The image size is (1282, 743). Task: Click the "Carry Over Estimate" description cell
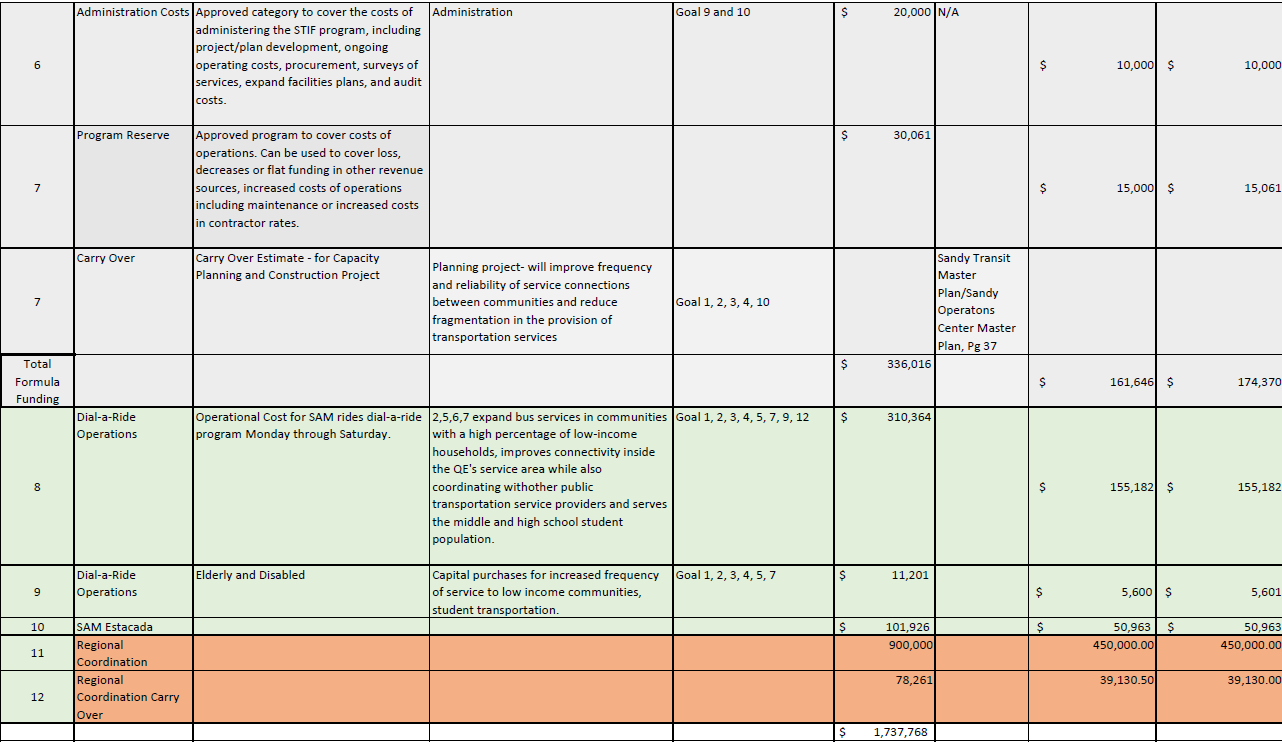point(311,301)
